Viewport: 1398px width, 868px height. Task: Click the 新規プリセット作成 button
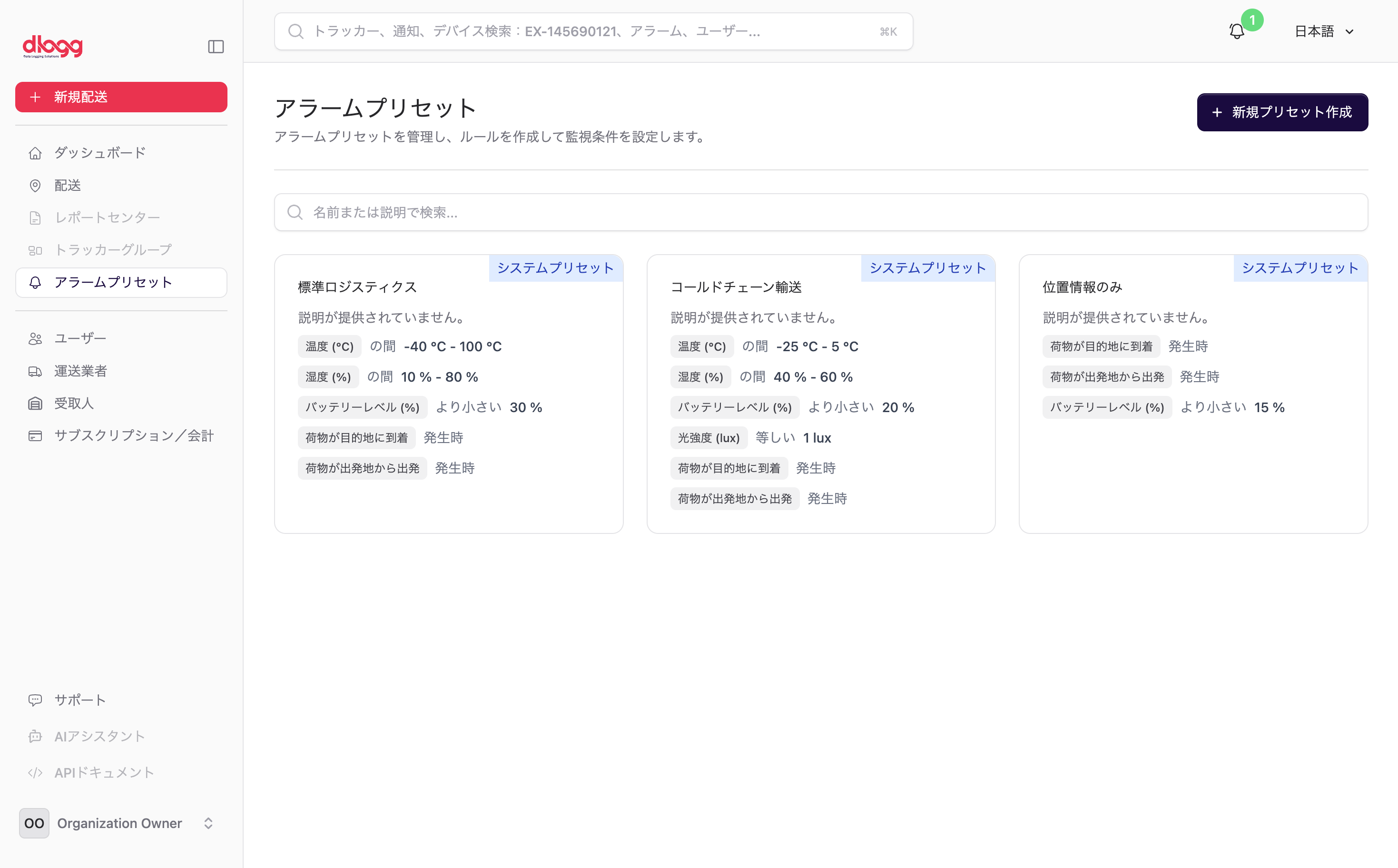[x=1282, y=112]
